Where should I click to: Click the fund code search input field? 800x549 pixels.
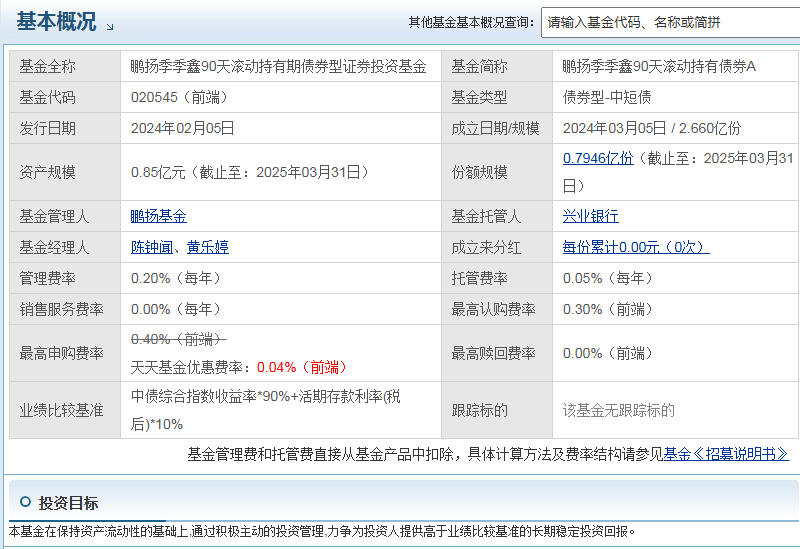tap(670, 22)
